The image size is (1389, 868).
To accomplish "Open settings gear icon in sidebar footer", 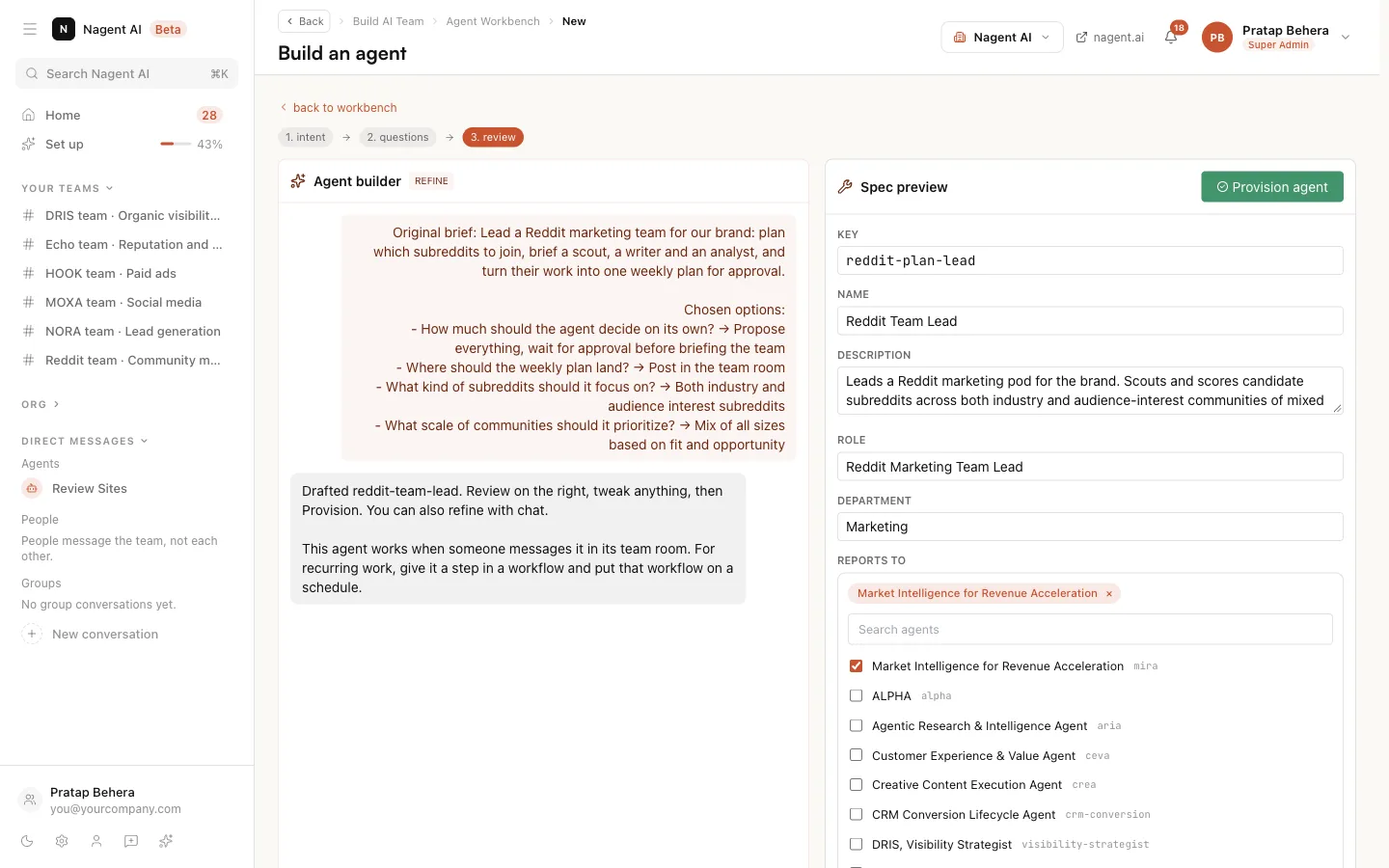I will tap(62, 841).
